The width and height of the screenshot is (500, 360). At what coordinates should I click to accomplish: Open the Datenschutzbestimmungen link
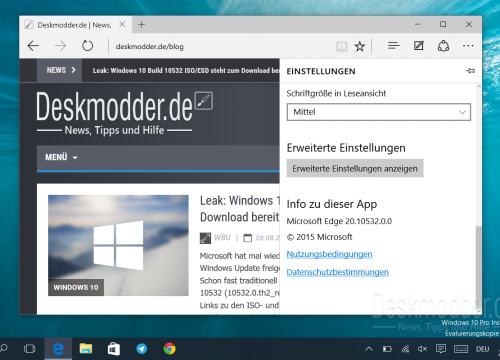337,272
